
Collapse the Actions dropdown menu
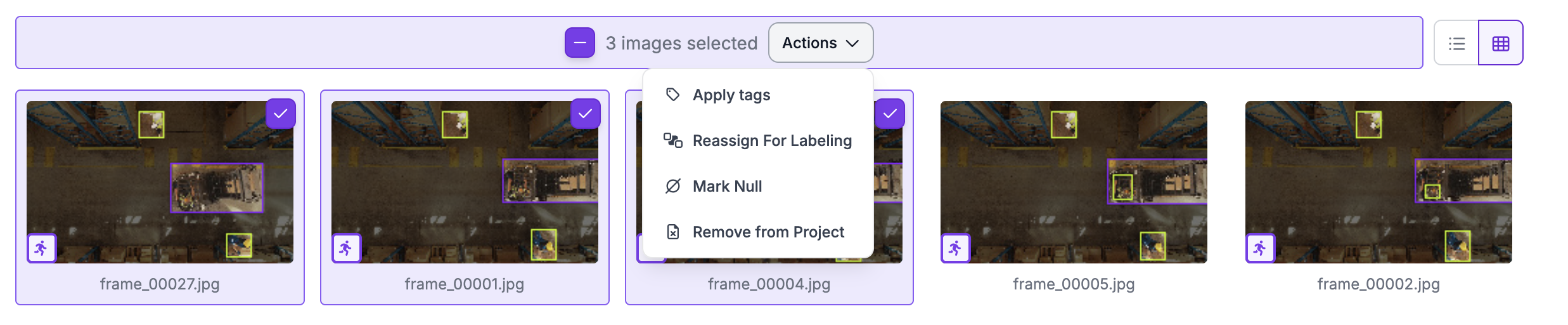pos(820,43)
